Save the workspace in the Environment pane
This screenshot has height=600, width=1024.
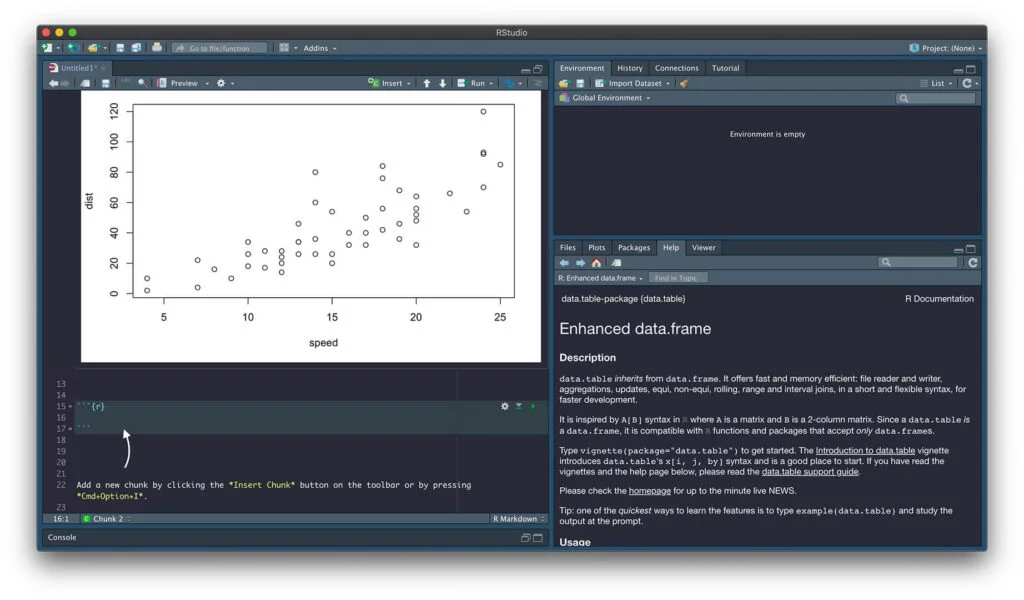click(x=580, y=84)
